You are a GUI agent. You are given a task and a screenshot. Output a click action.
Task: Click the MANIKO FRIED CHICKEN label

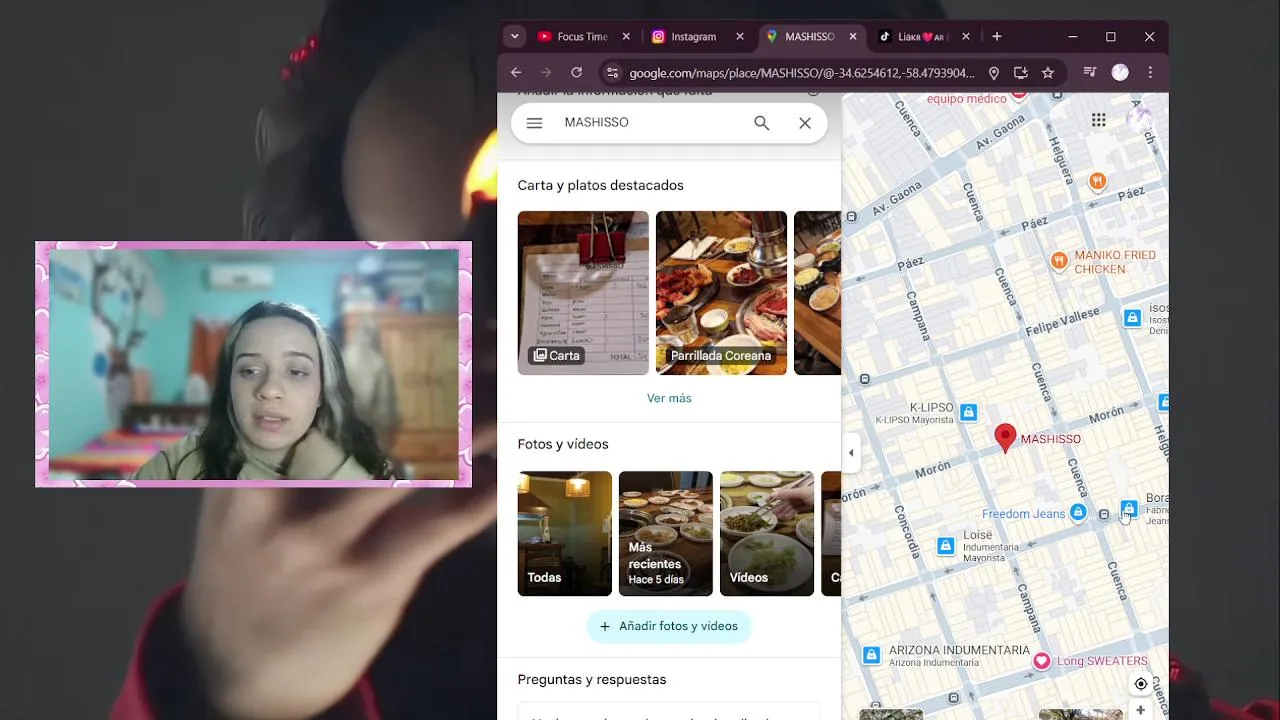1115,262
